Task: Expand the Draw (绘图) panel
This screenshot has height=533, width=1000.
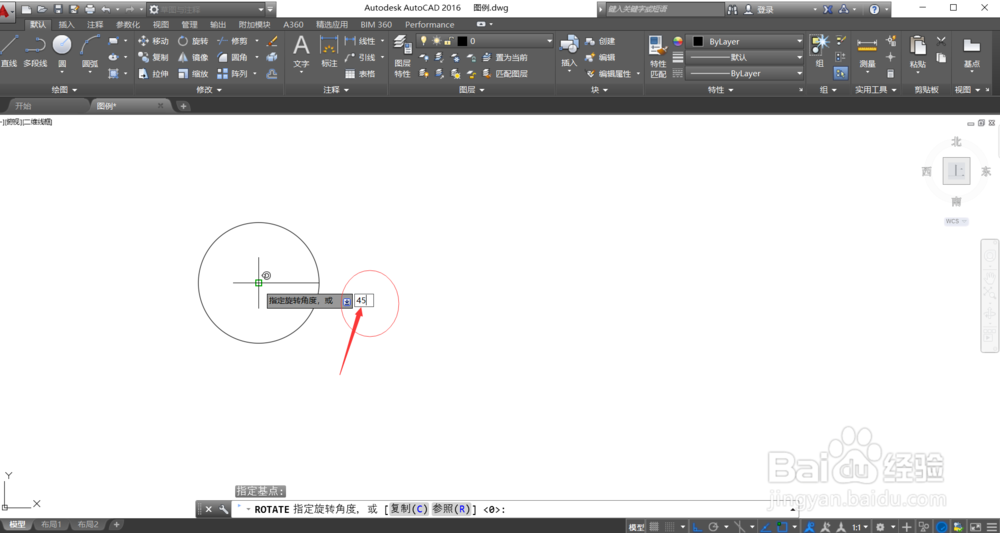Action: coord(64,91)
